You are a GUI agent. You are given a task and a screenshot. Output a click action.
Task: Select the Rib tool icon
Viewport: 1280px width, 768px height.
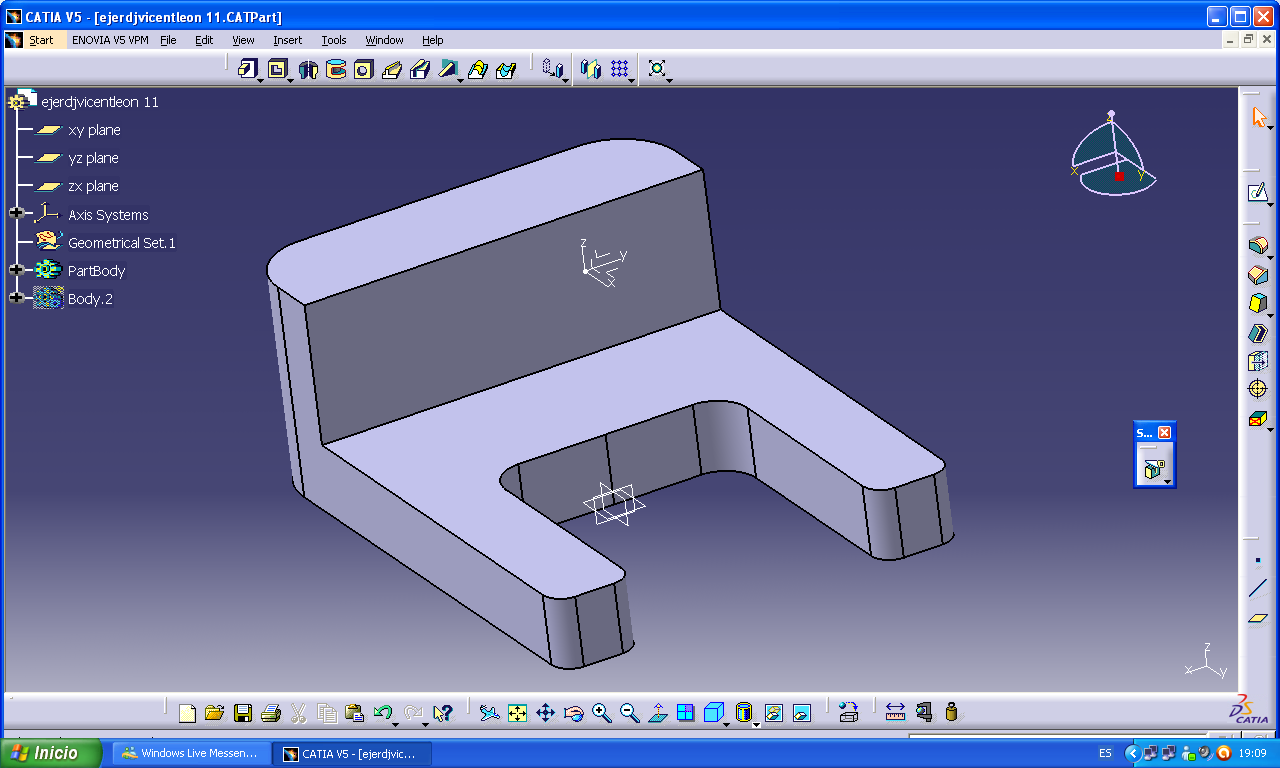pyautogui.click(x=392, y=69)
